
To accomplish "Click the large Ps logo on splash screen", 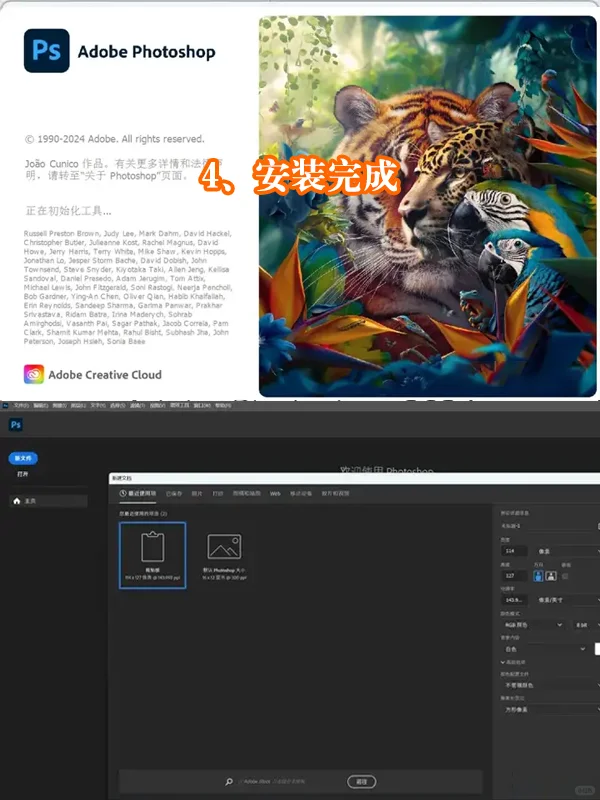I will (46, 51).
